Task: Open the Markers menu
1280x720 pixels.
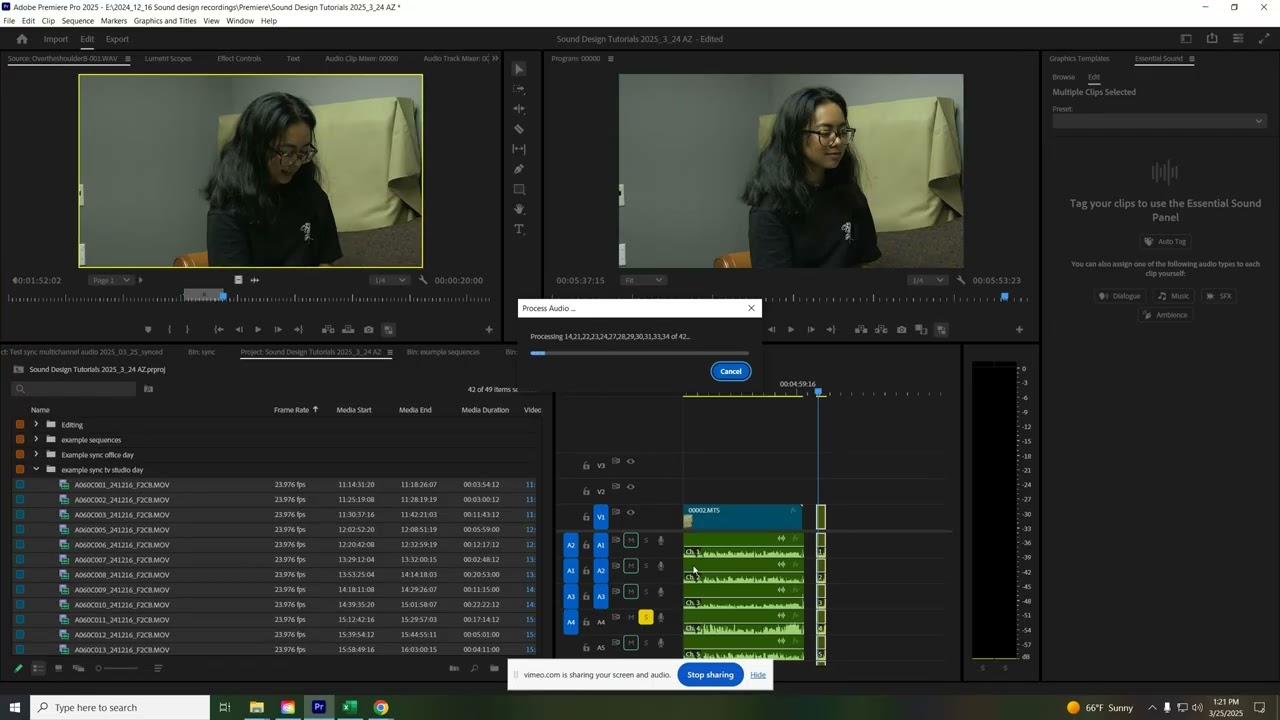Action: 114,21
